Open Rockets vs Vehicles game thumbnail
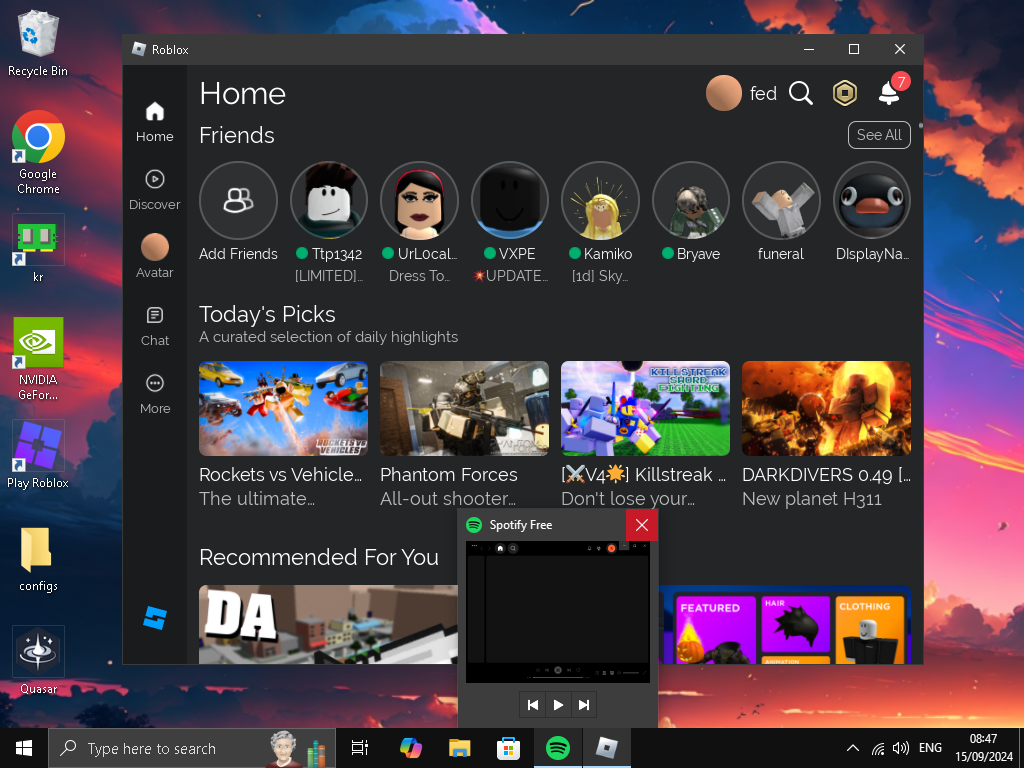The width and height of the screenshot is (1024, 768). click(283, 408)
